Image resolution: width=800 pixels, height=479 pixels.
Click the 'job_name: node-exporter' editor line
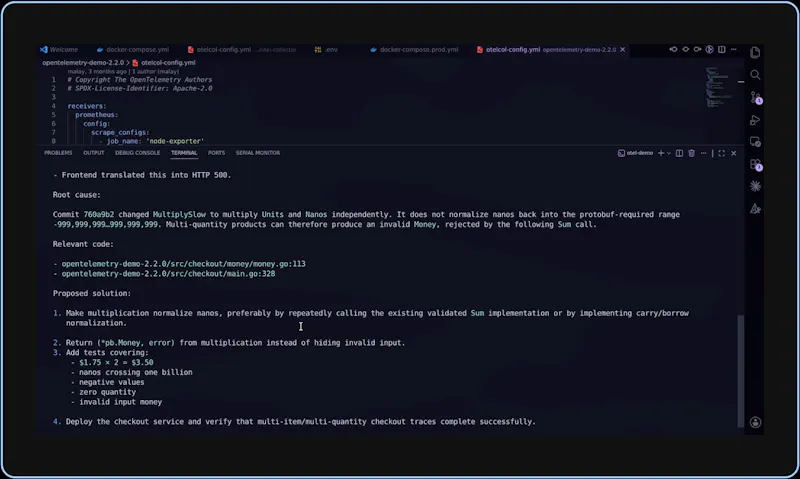point(152,141)
